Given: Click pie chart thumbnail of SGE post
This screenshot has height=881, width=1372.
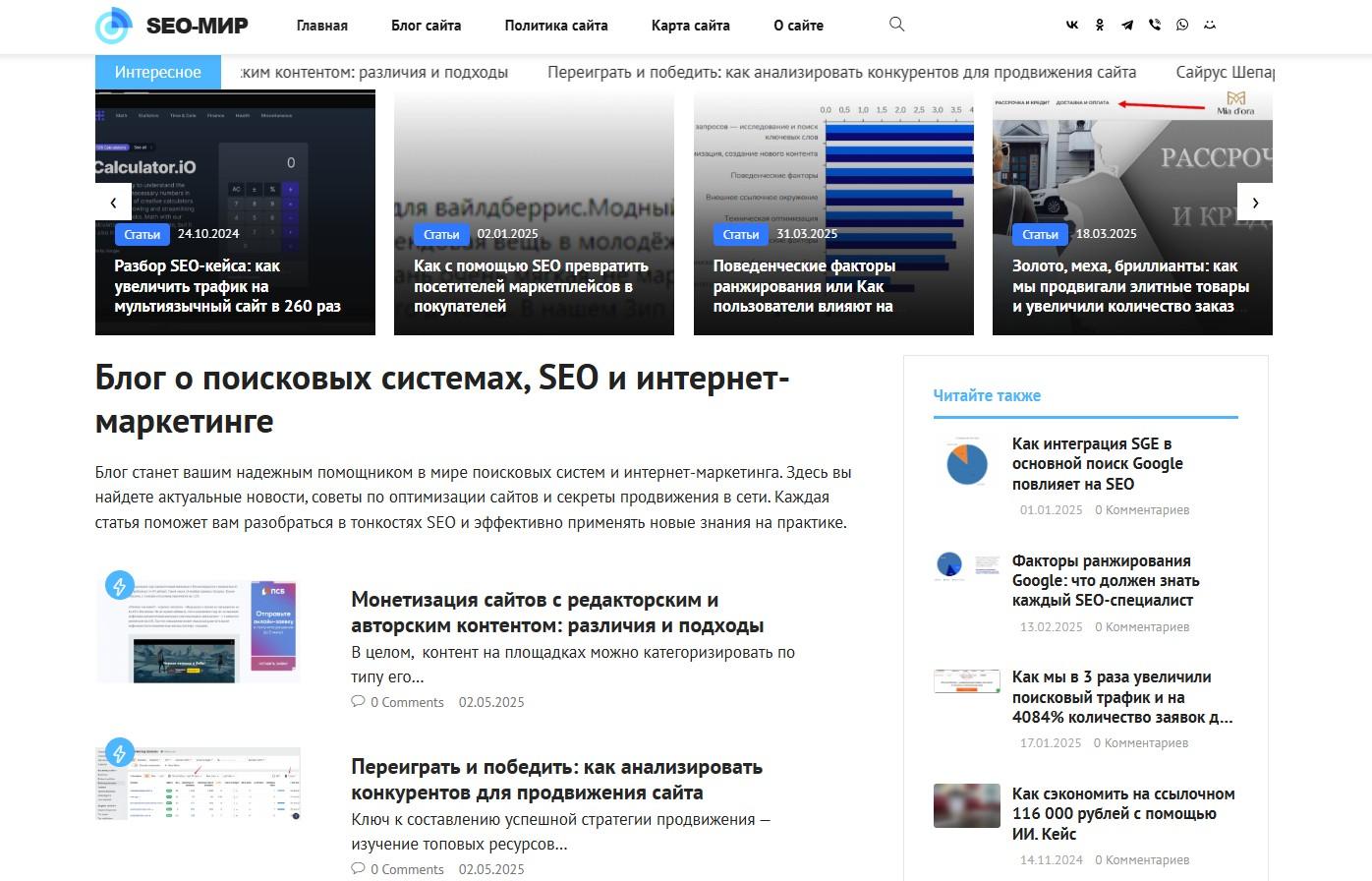Looking at the screenshot, I should pyautogui.click(x=967, y=463).
